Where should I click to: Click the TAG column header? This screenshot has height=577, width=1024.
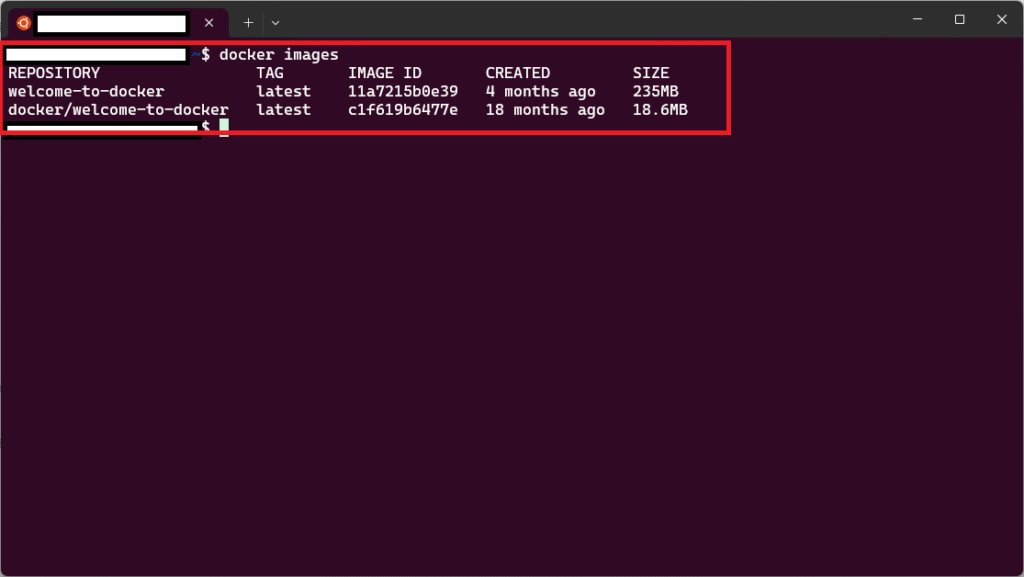270,73
